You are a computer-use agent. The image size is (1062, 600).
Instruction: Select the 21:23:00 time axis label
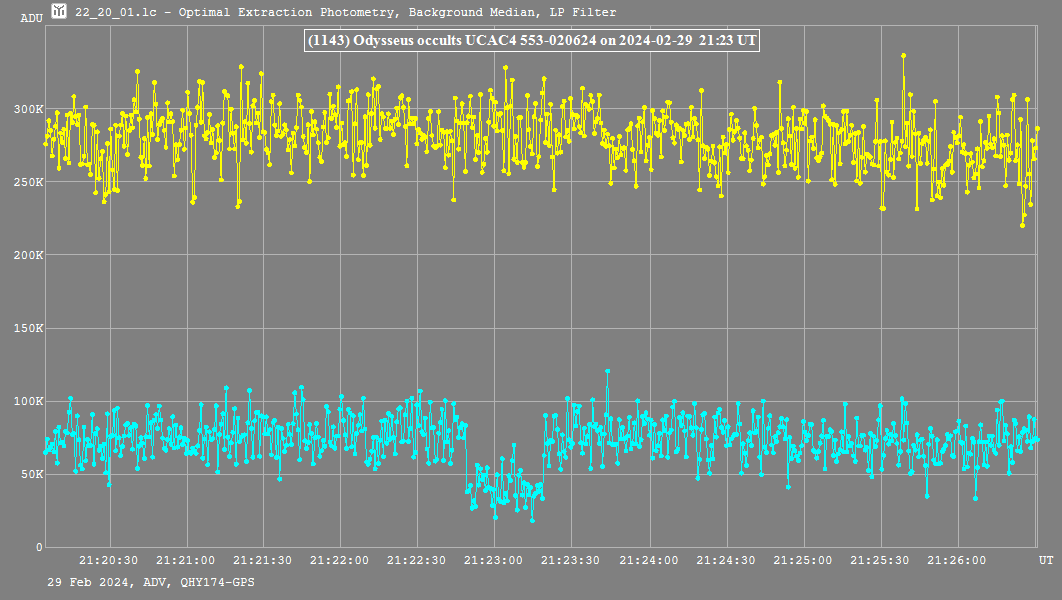coord(494,561)
